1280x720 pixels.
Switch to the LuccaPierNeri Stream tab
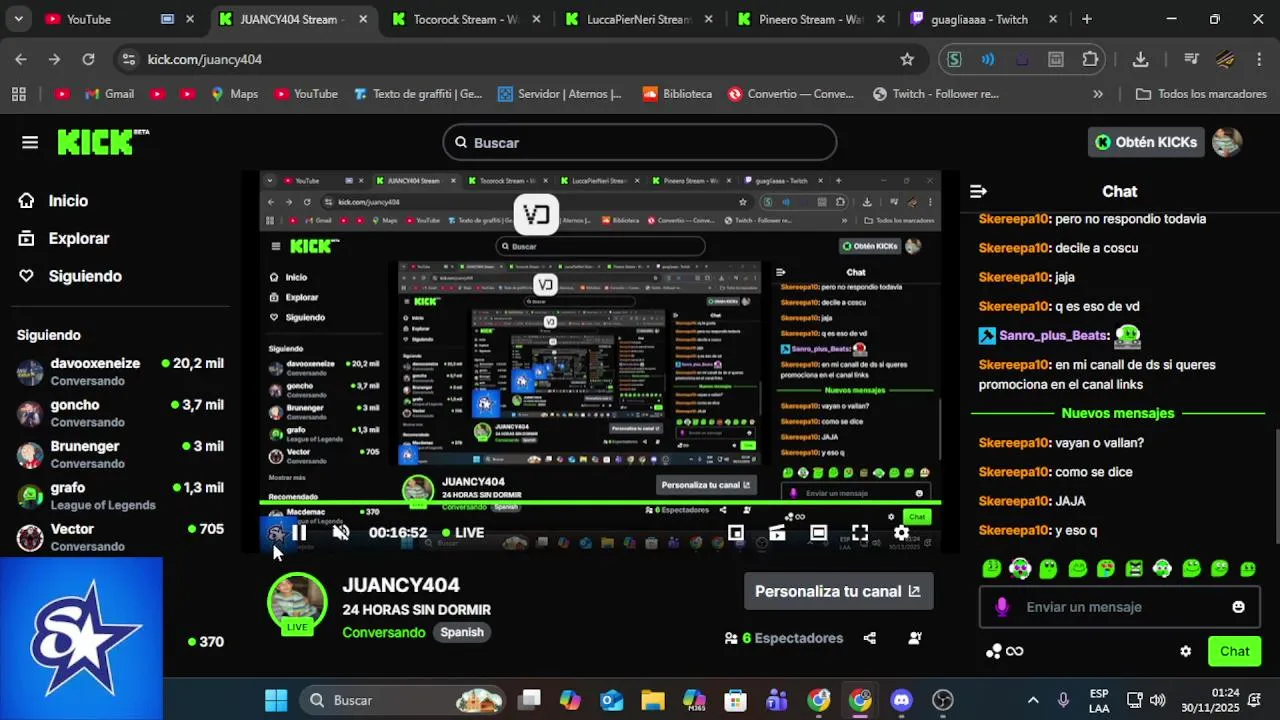point(640,19)
